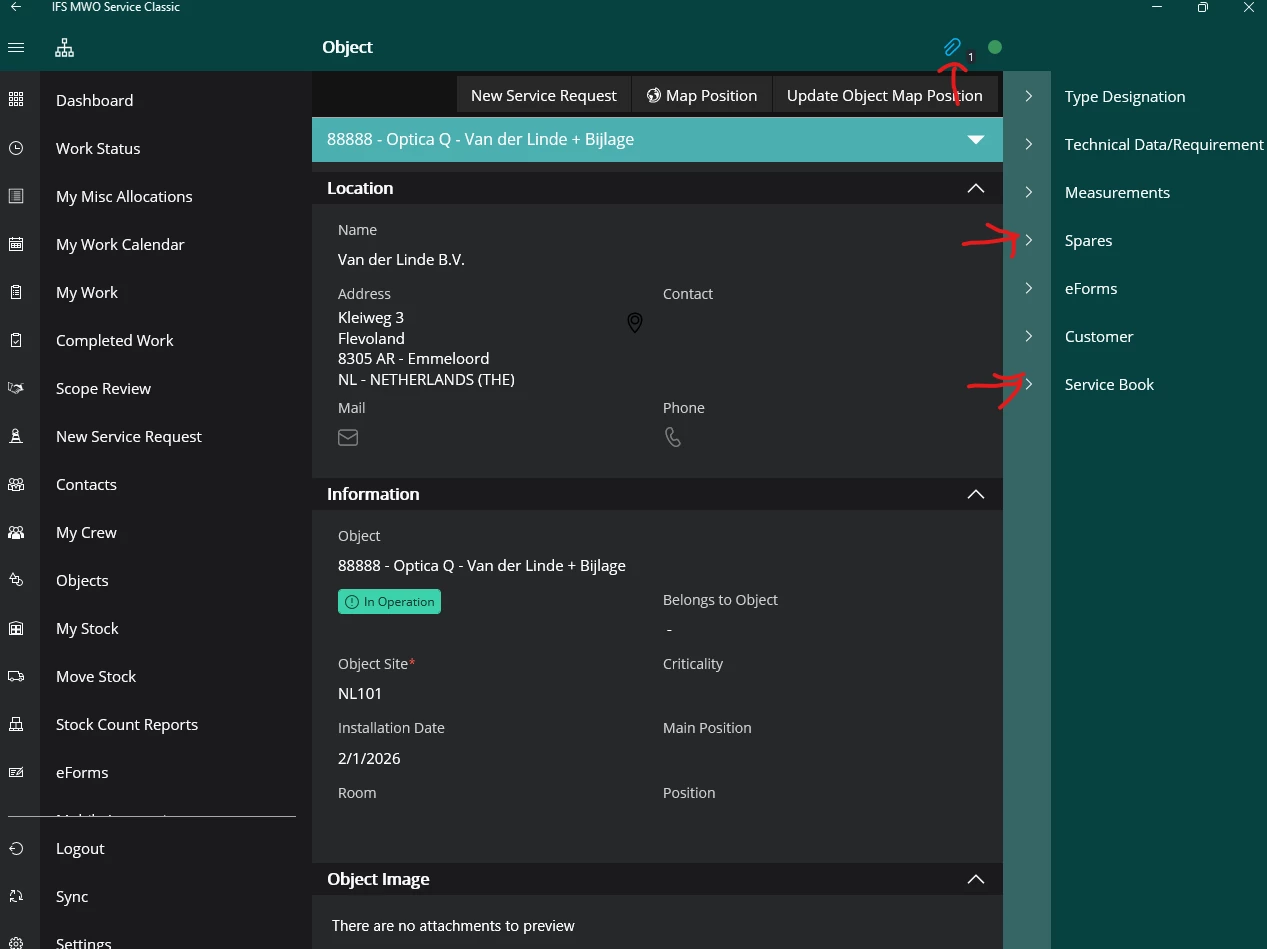Click the Object Site field NL101
The image size is (1267, 949).
360,693
